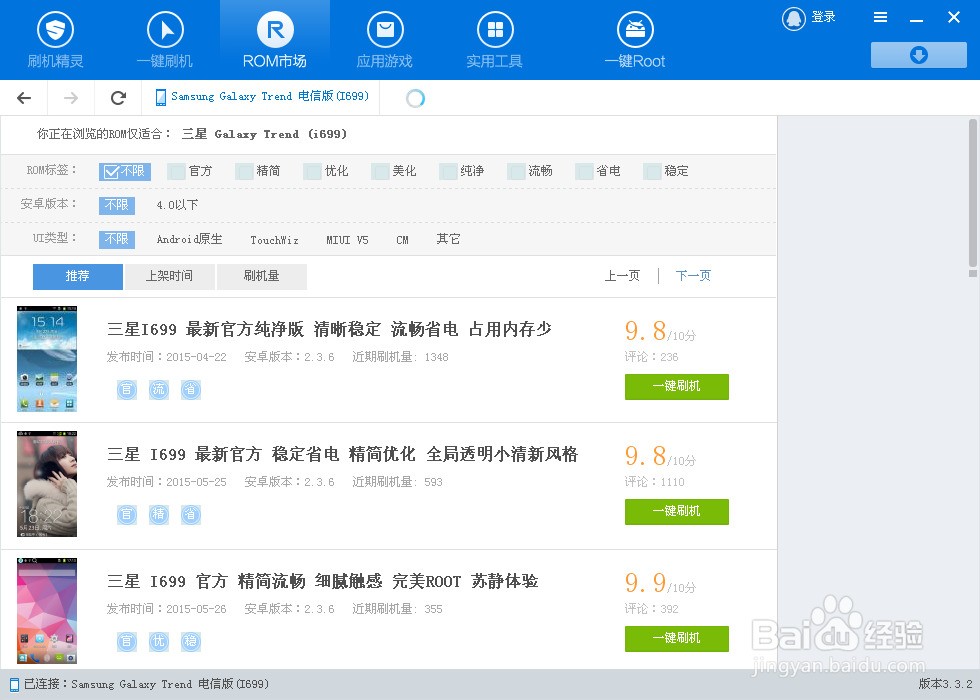Click 官 tag badge on 完美ROOT ROM
Image resolution: width=980 pixels, height=700 pixels.
127,641
